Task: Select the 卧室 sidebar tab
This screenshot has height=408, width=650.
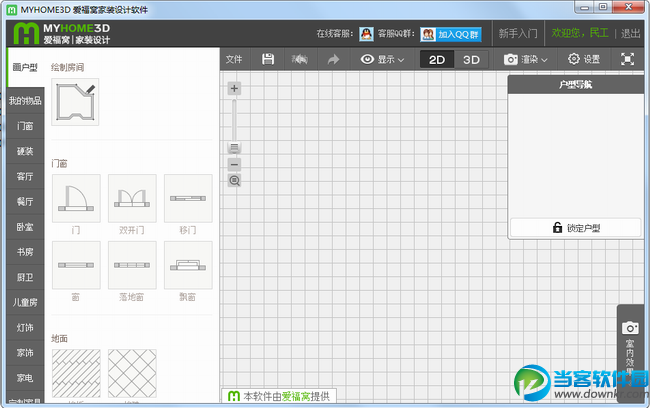Action: pyautogui.click(x=25, y=227)
